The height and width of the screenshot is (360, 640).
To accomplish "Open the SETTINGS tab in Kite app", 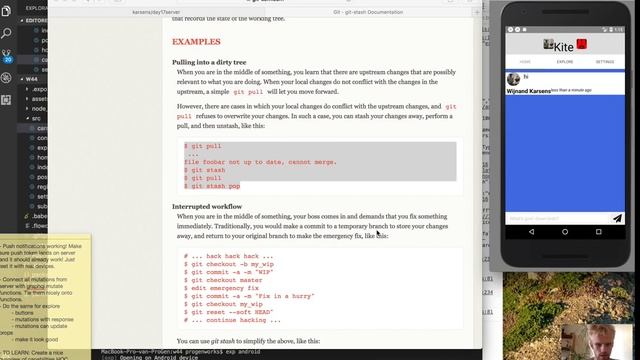I will tap(605, 62).
